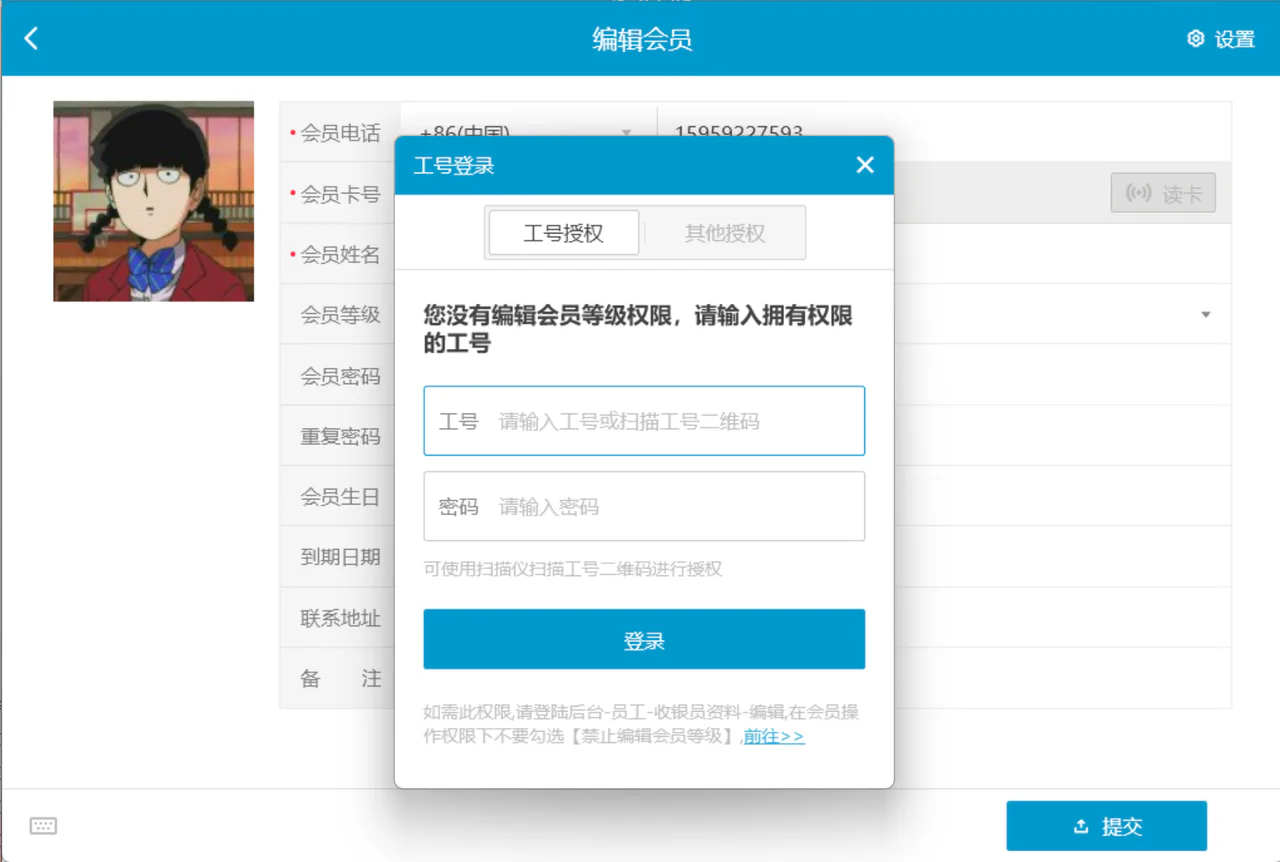This screenshot has height=862, width=1280.
Task: Select the 会员生日 label
Action: tap(340, 497)
